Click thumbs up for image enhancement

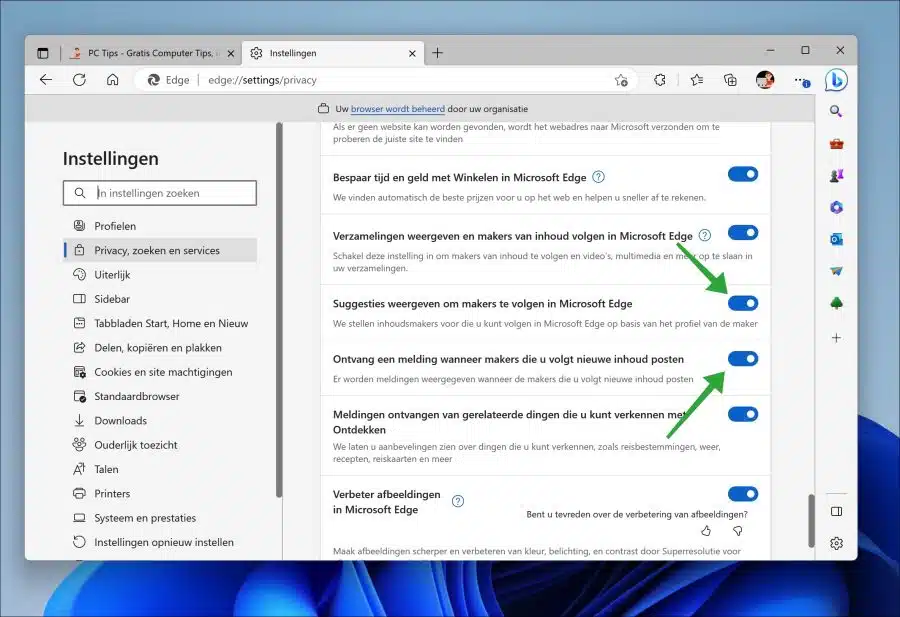click(706, 531)
